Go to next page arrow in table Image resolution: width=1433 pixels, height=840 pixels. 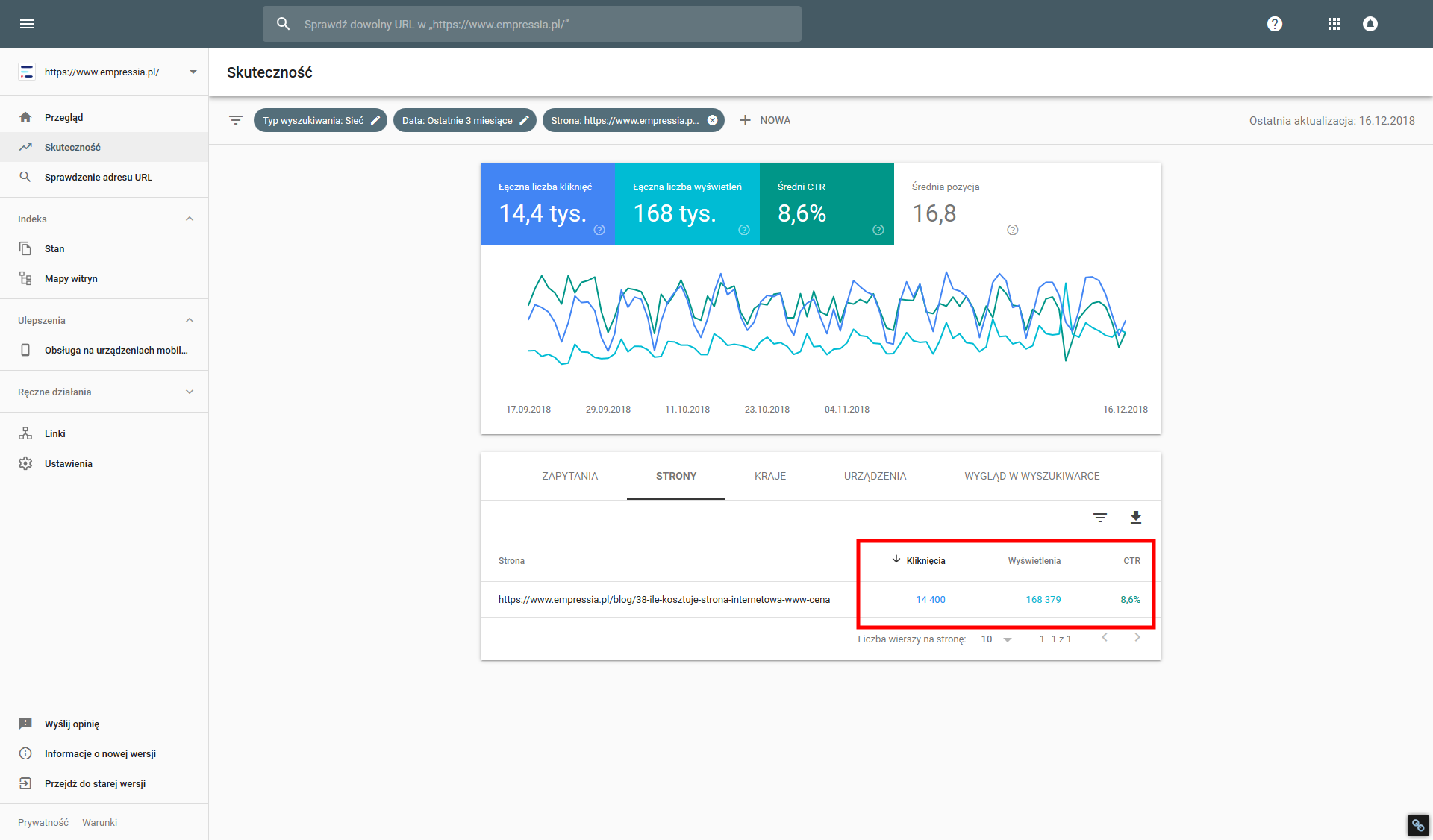click(x=1137, y=637)
